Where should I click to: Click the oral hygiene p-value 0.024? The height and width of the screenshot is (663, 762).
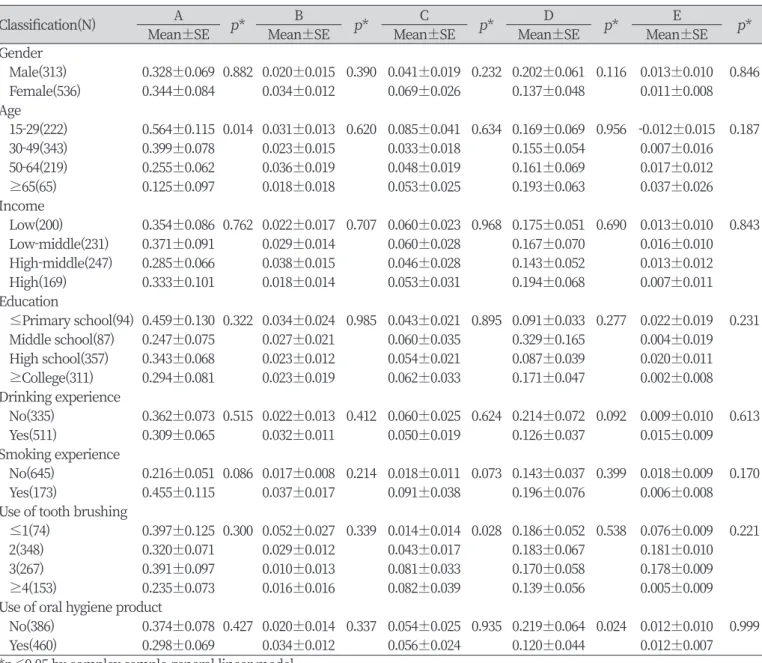(611, 626)
